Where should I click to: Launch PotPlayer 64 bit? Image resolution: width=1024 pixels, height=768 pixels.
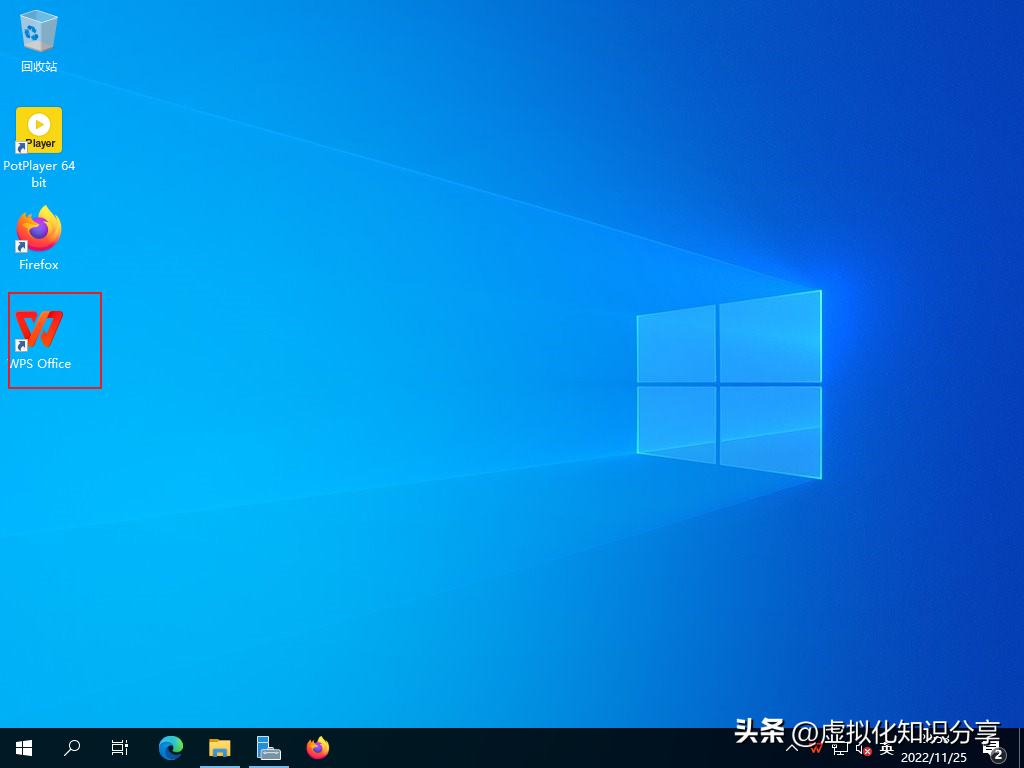click(38, 130)
